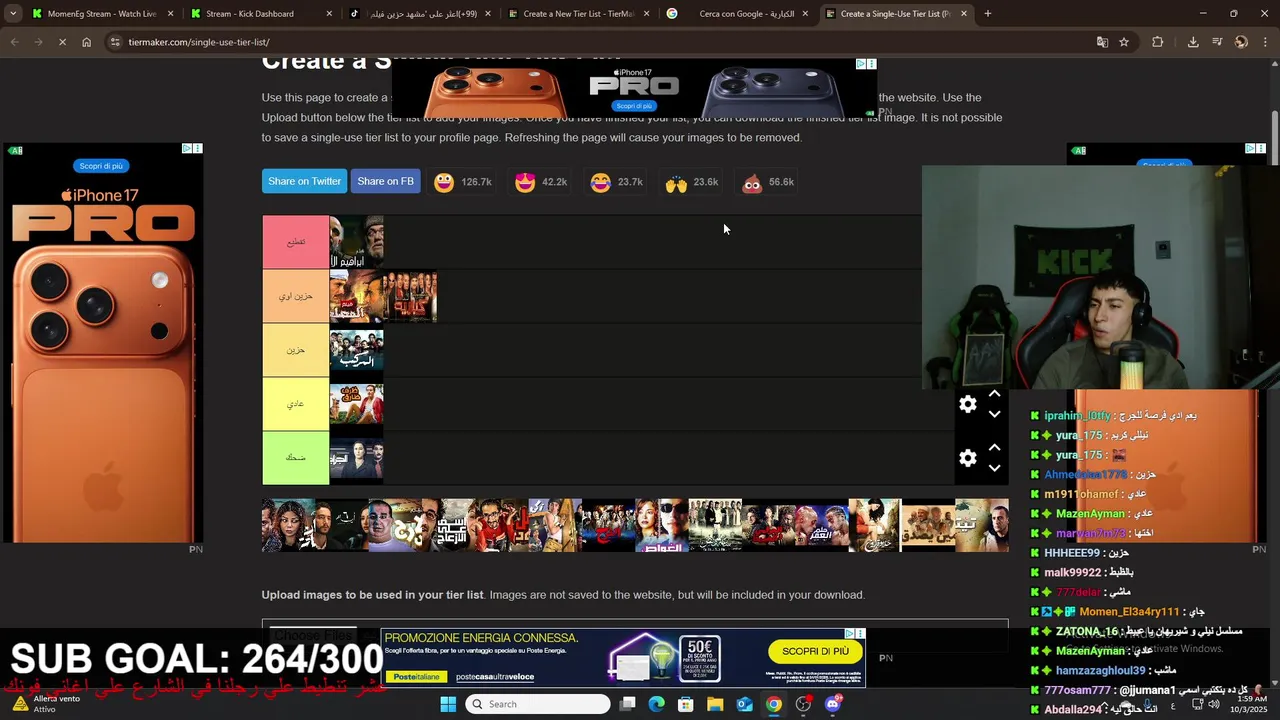Bookmark this page with the star icon
The image size is (1280, 720).
coord(1124,42)
